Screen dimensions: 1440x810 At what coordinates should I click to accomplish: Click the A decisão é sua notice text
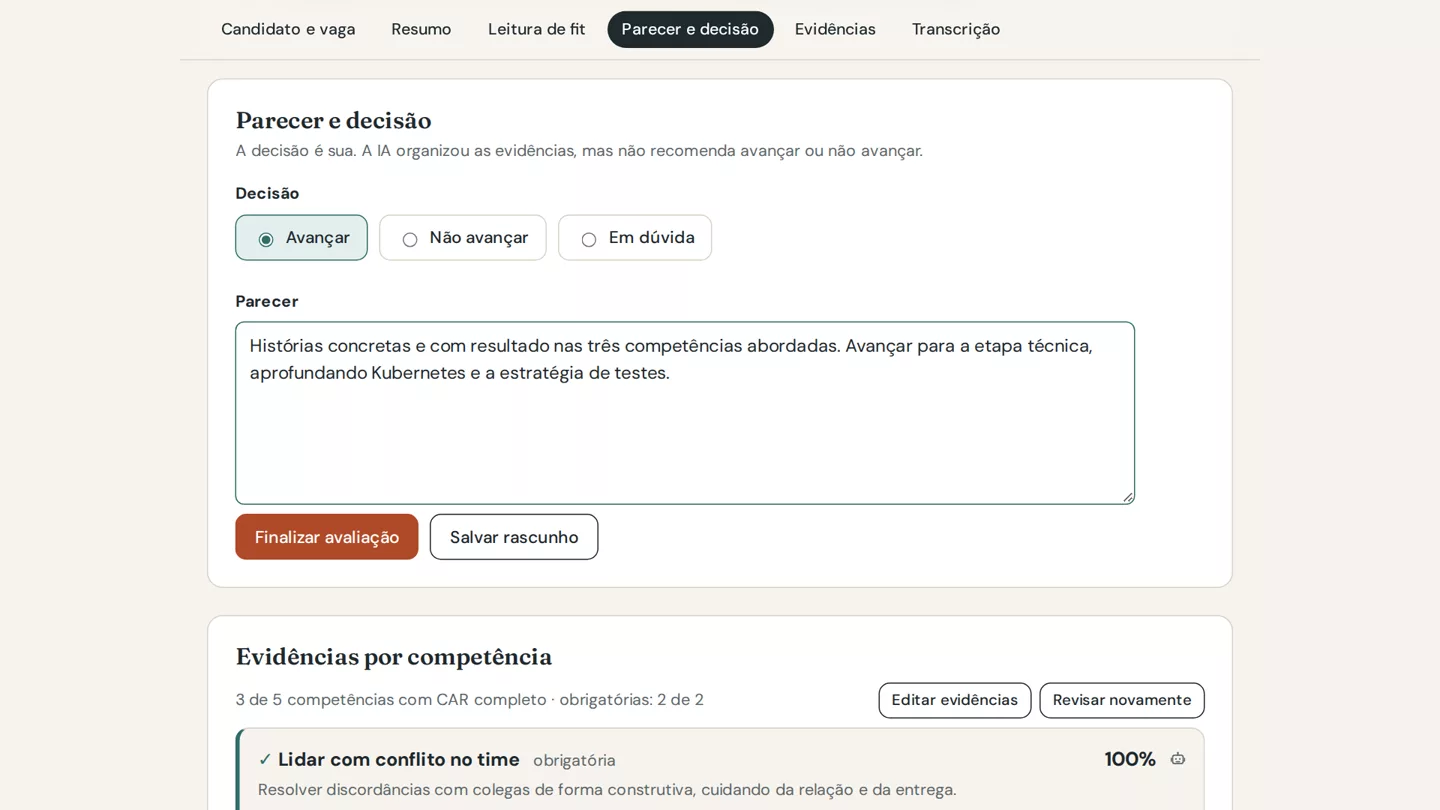click(579, 151)
